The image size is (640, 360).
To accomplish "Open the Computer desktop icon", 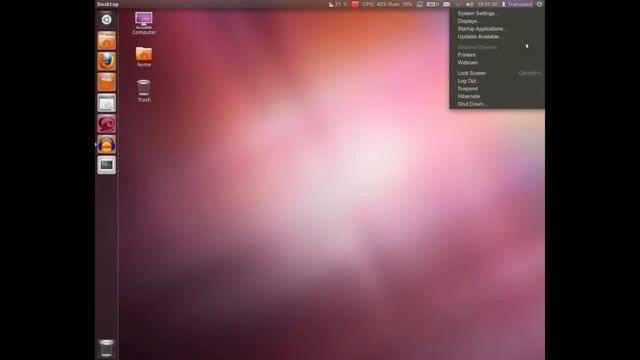I will [144, 23].
